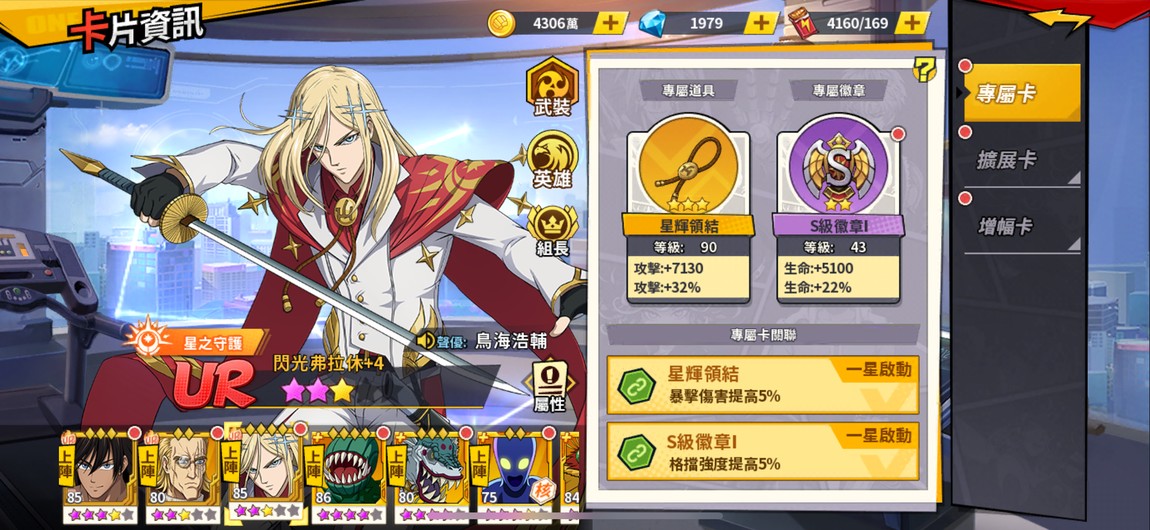This screenshot has height=530, width=1150.
Task: Tap the 組長 crown icon
Action: tap(552, 230)
